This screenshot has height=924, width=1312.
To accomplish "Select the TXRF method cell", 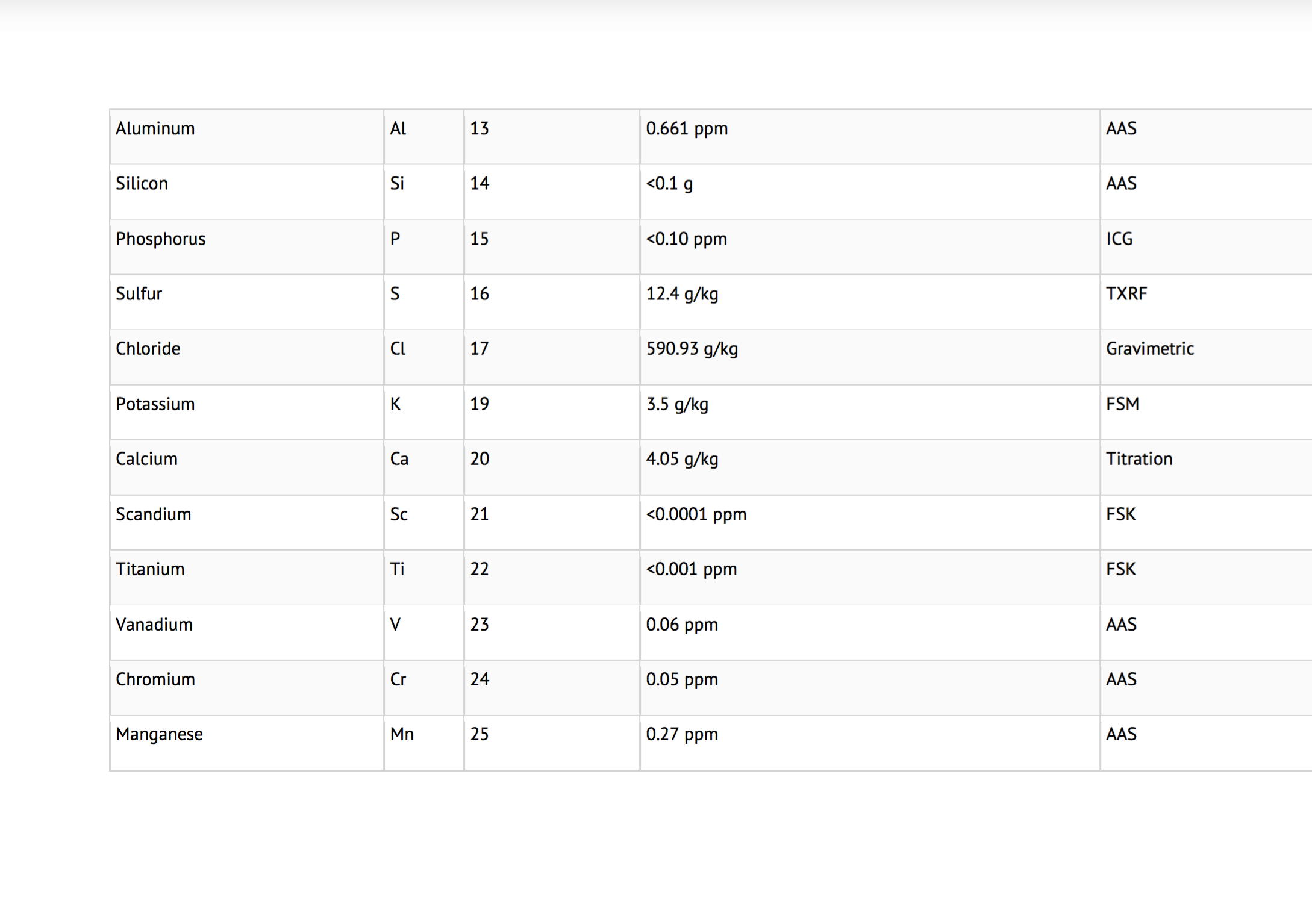I will (1127, 293).
